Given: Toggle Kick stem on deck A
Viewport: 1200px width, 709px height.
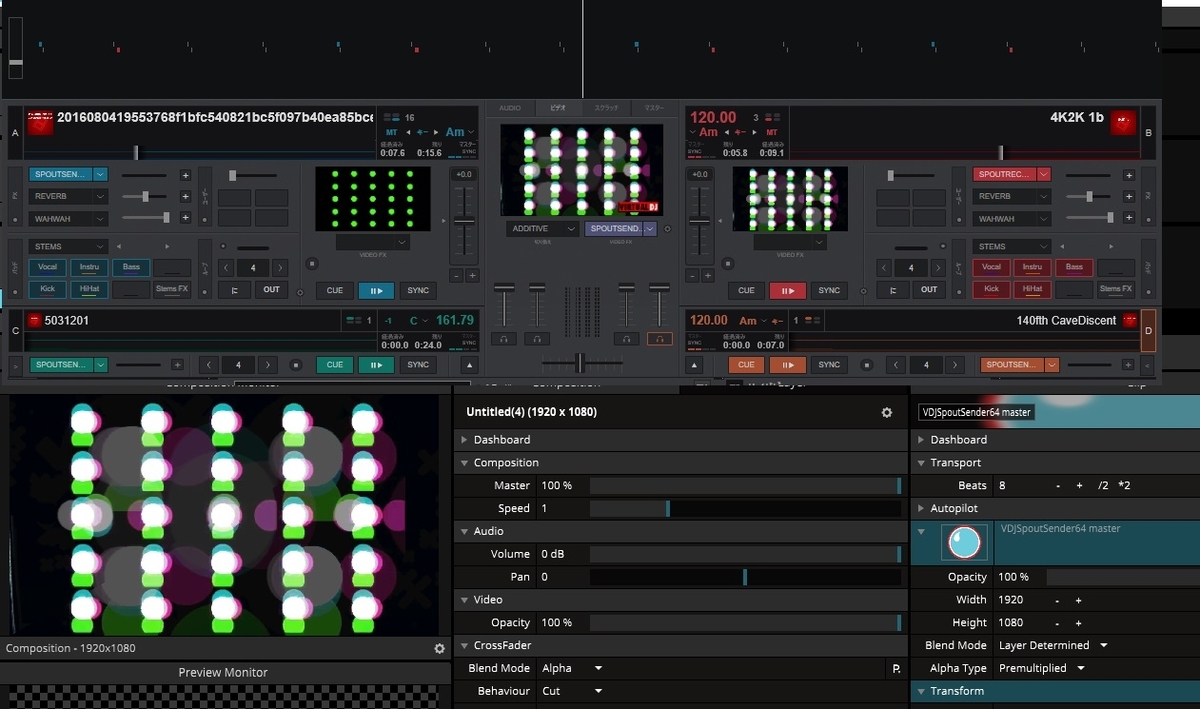Looking at the screenshot, I should pos(47,289).
